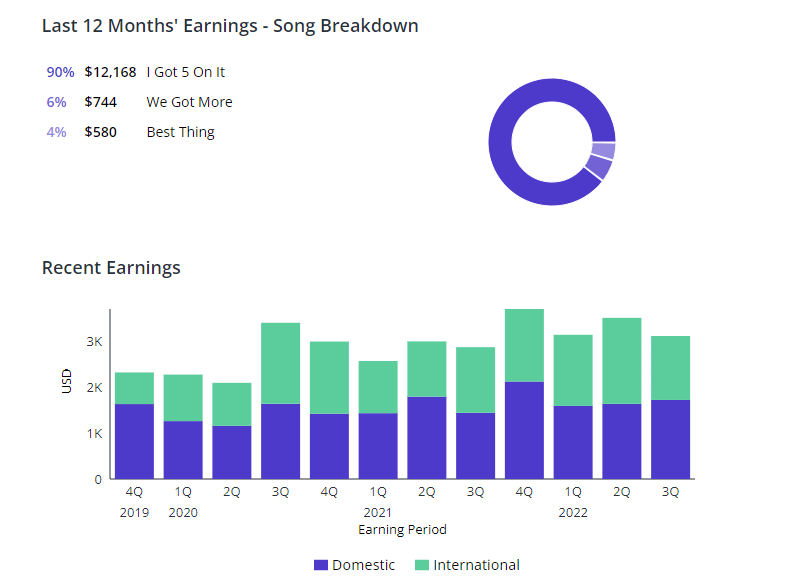Click the 2020 year label
Image resolution: width=812 pixels, height=576 pixels.
pyautogui.click(x=183, y=513)
